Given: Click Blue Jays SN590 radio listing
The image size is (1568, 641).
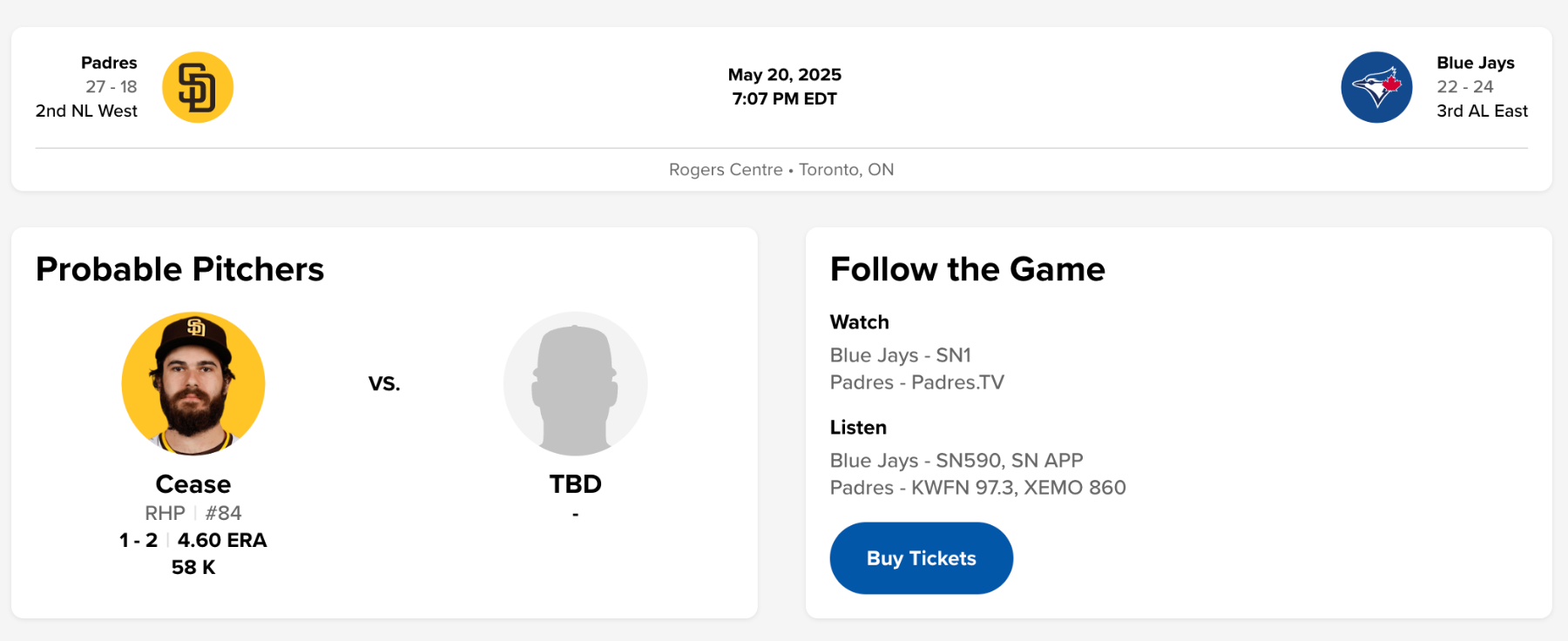Looking at the screenshot, I should point(956,461).
